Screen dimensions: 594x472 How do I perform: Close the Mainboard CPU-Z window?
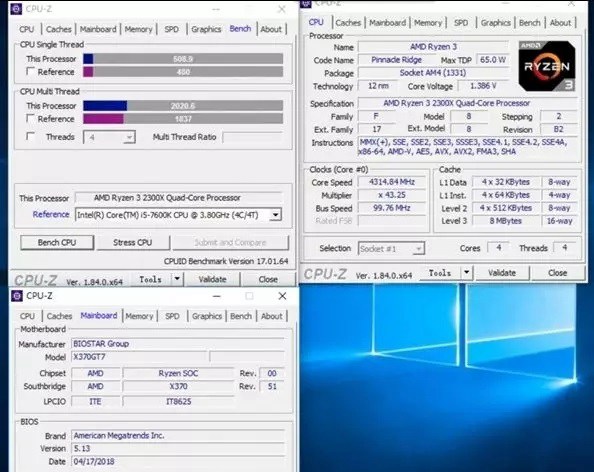pos(282,296)
